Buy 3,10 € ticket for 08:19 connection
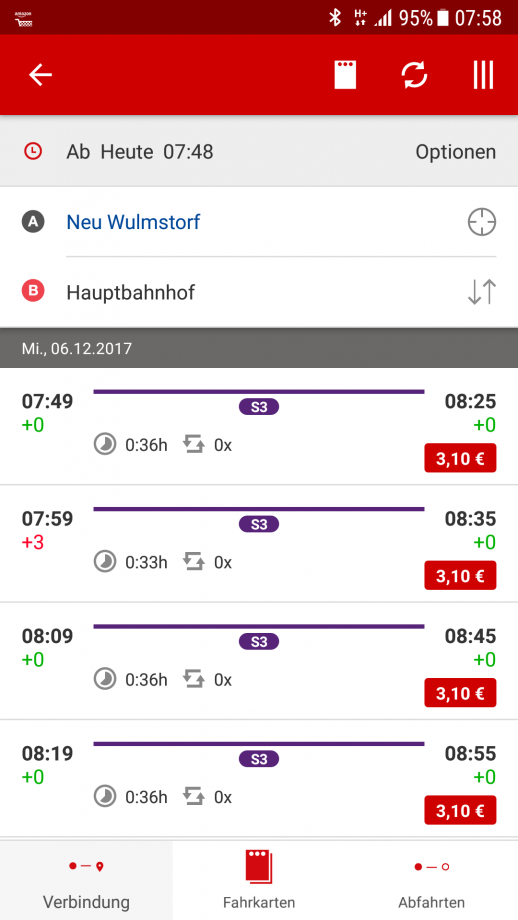 point(461,810)
